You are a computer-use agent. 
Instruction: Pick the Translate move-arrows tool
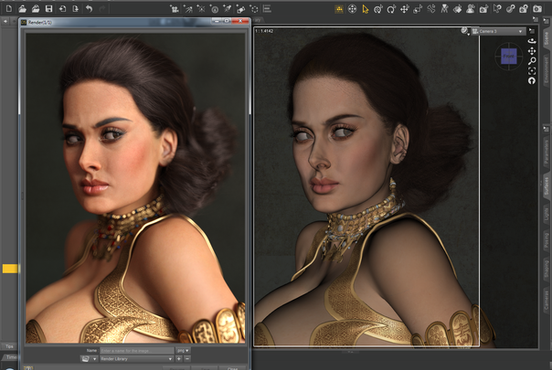pyautogui.click(x=404, y=9)
